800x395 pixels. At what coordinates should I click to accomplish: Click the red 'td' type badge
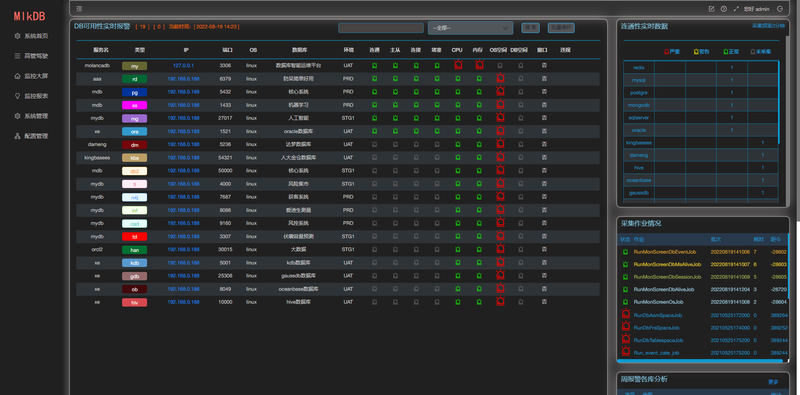[x=135, y=237]
